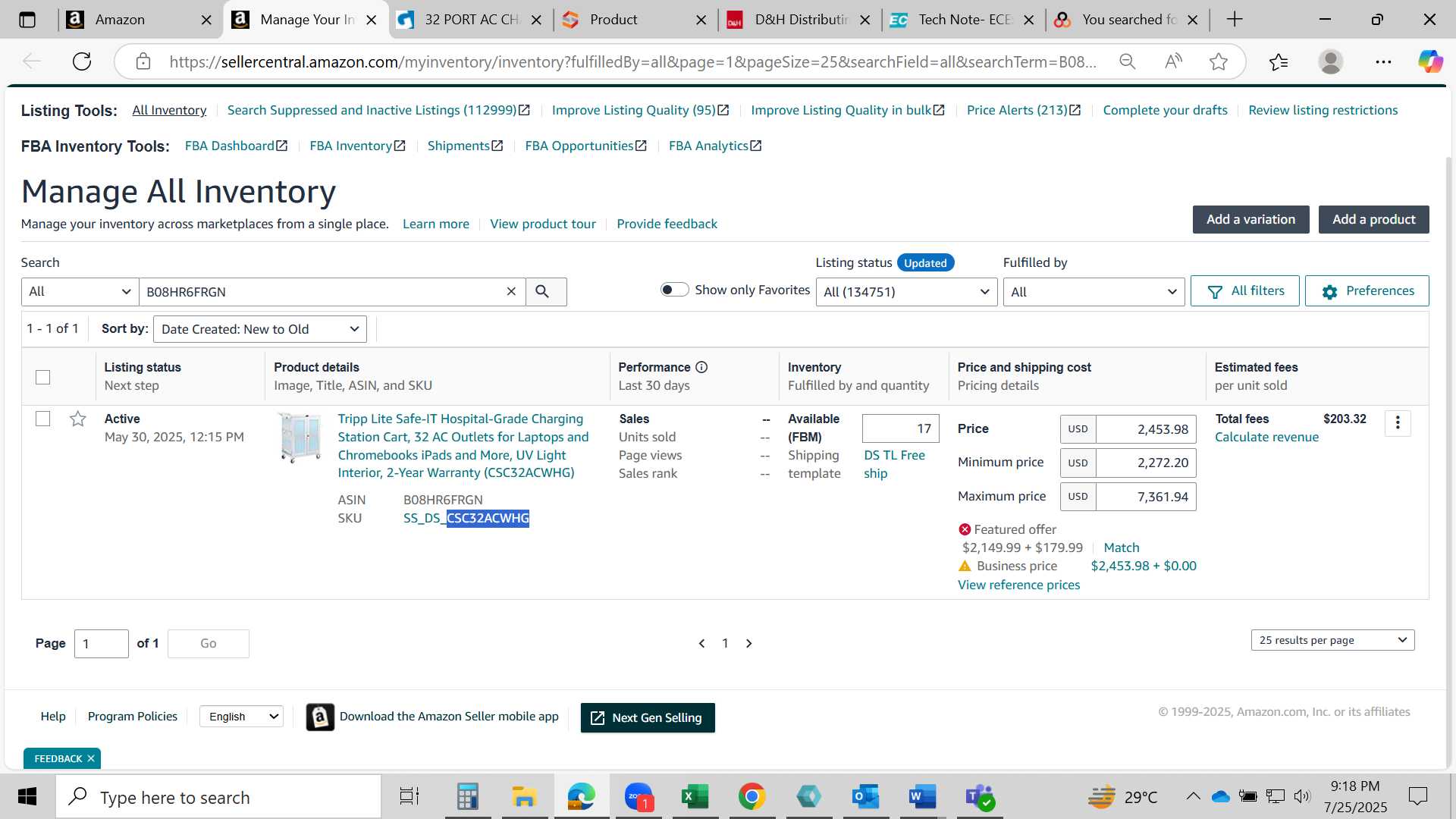Open the Price Alerts (213) link
Image resolution: width=1456 pixels, height=819 pixels.
tap(1023, 110)
